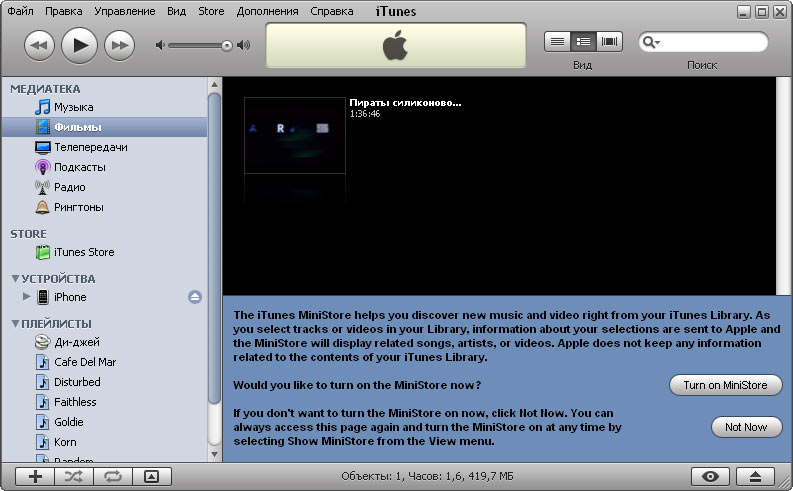Select the Фильмы film icon
The width and height of the screenshot is (793, 491).
42,127
